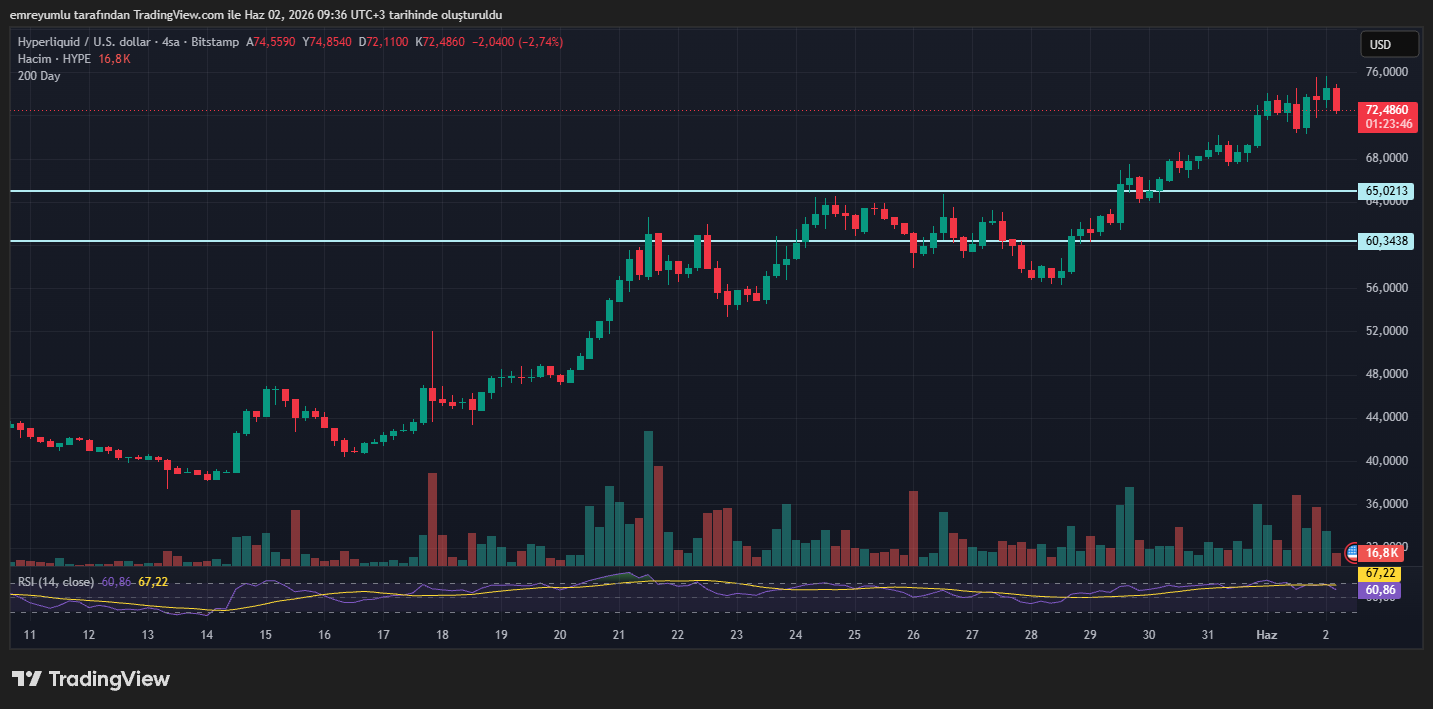Click the date label 18 on time axis
Viewport: 1433px width, 709px height.
click(x=442, y=635)
